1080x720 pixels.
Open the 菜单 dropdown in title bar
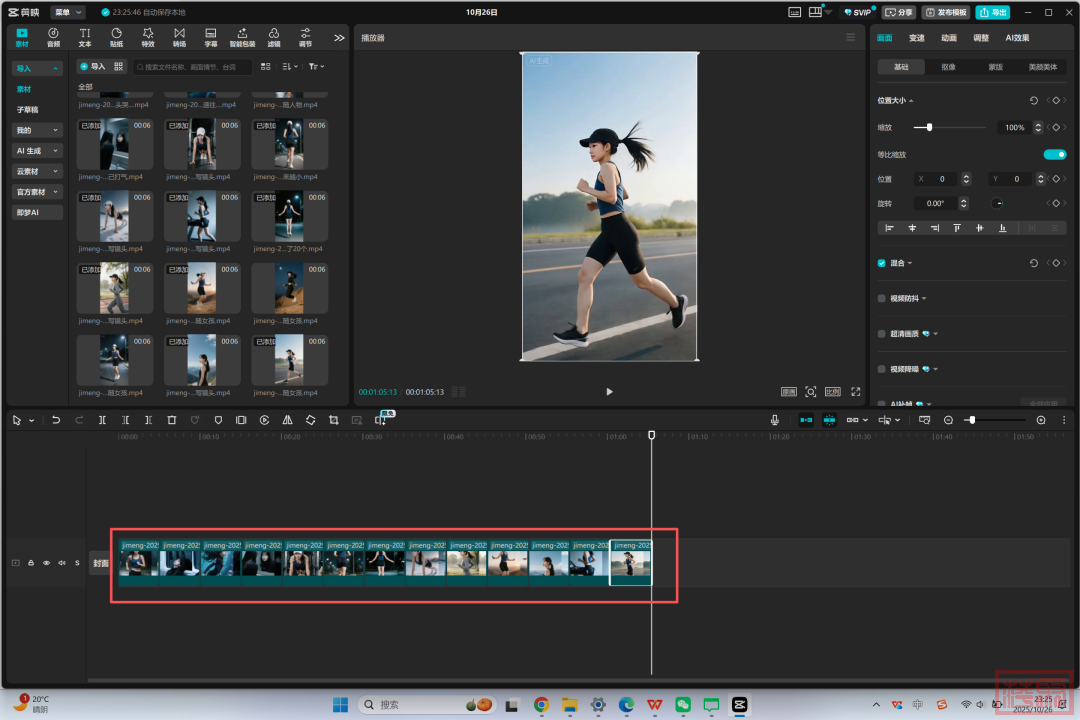pyautogui.click(x=68, y=12)
